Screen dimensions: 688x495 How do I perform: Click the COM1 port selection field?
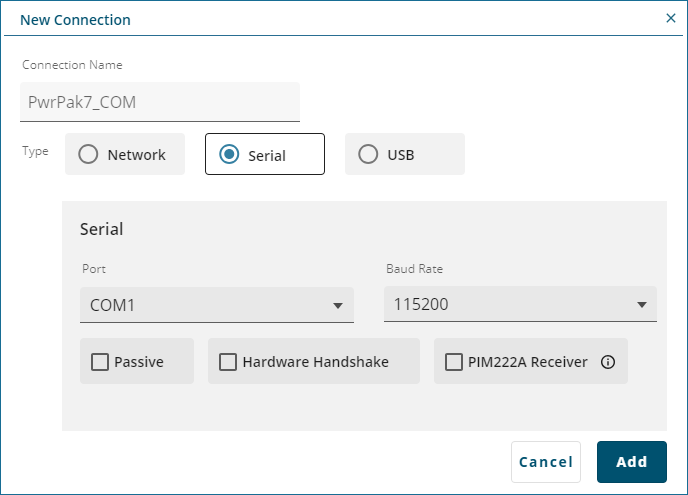tap(200, 305)
